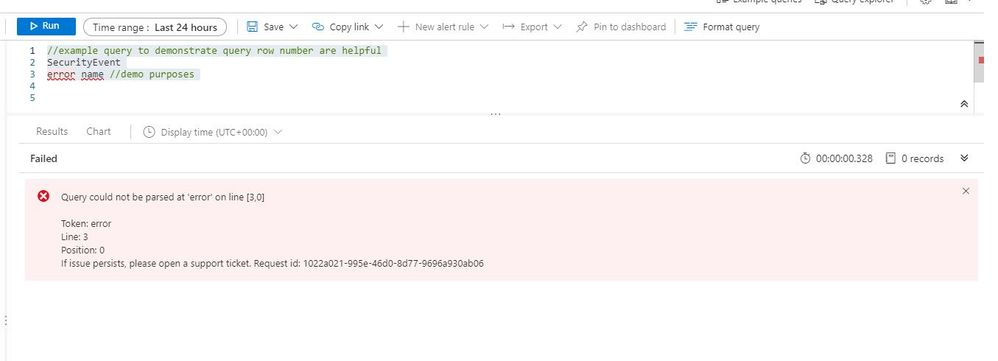The height and width of the screenshot is (361, 998).
Task: Click the comment on editor line 1
Action: 214,50
